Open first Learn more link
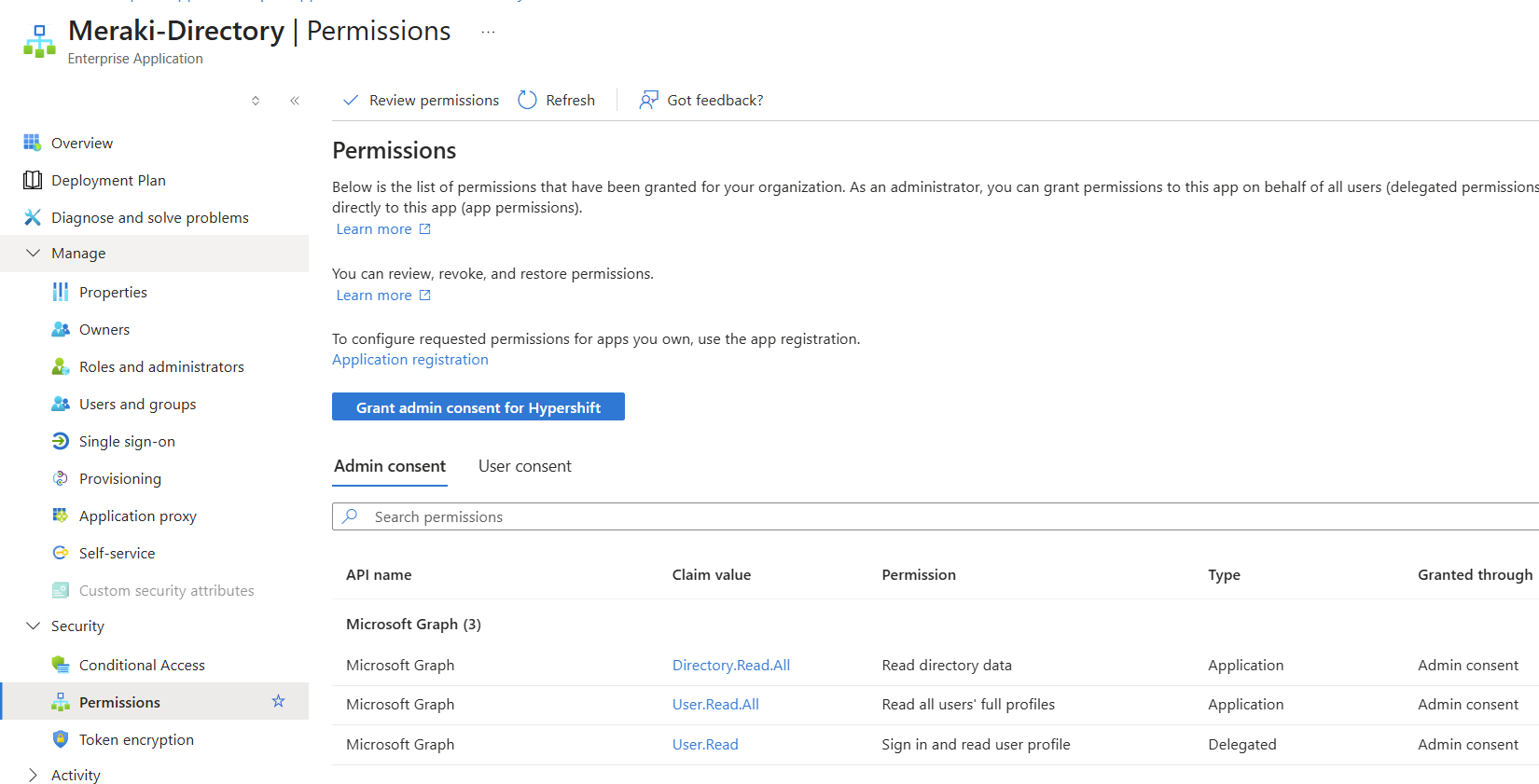This screenshot has width=1539, height=784. [x=374, y=229]
